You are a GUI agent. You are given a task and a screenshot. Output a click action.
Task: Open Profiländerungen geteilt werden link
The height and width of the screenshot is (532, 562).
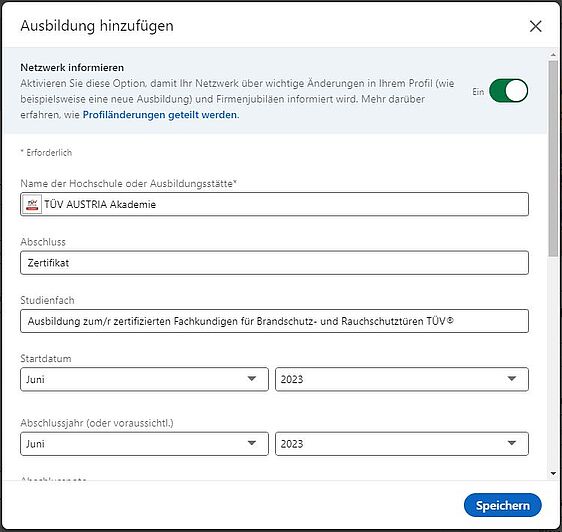(x=160, y=115)
